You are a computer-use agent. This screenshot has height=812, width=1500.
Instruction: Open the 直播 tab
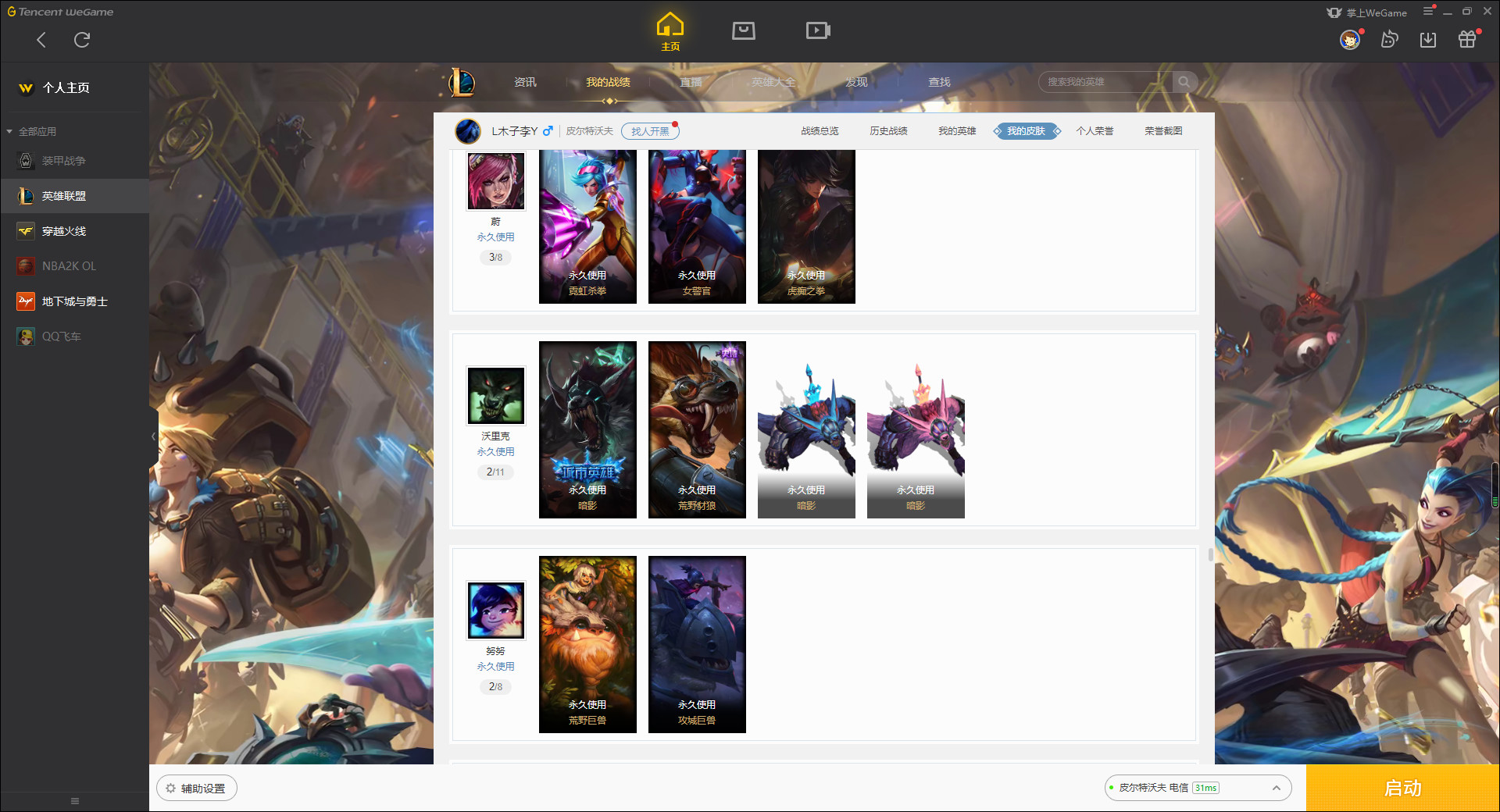point(691,82)
